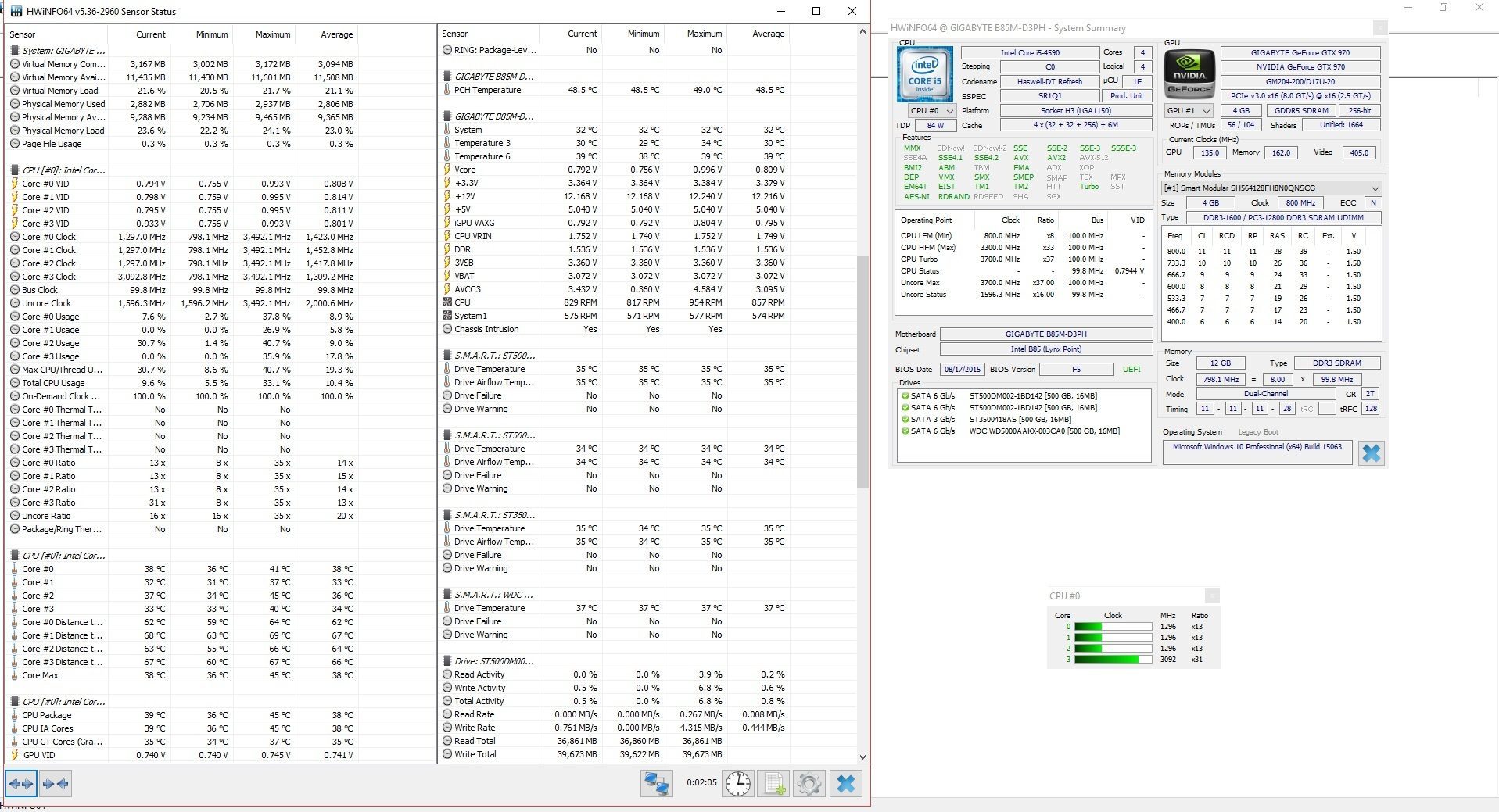
Task: Click the Core Max thermometer icon
Action: [15, 675]
